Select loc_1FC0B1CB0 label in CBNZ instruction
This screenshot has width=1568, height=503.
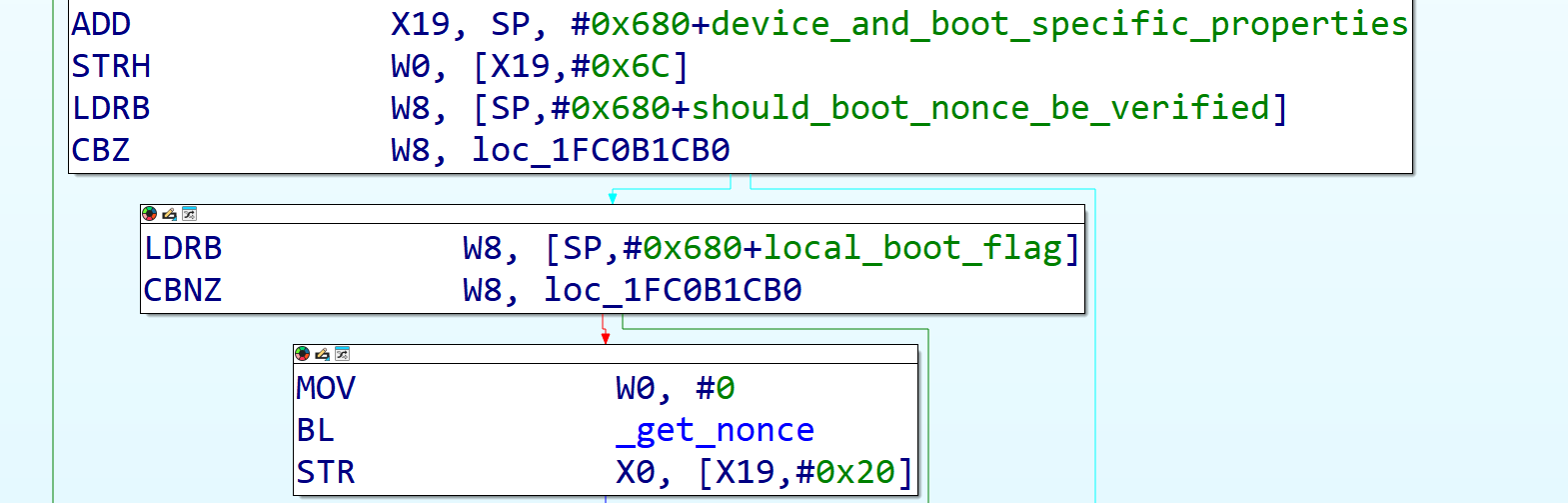tap(673, 290)
